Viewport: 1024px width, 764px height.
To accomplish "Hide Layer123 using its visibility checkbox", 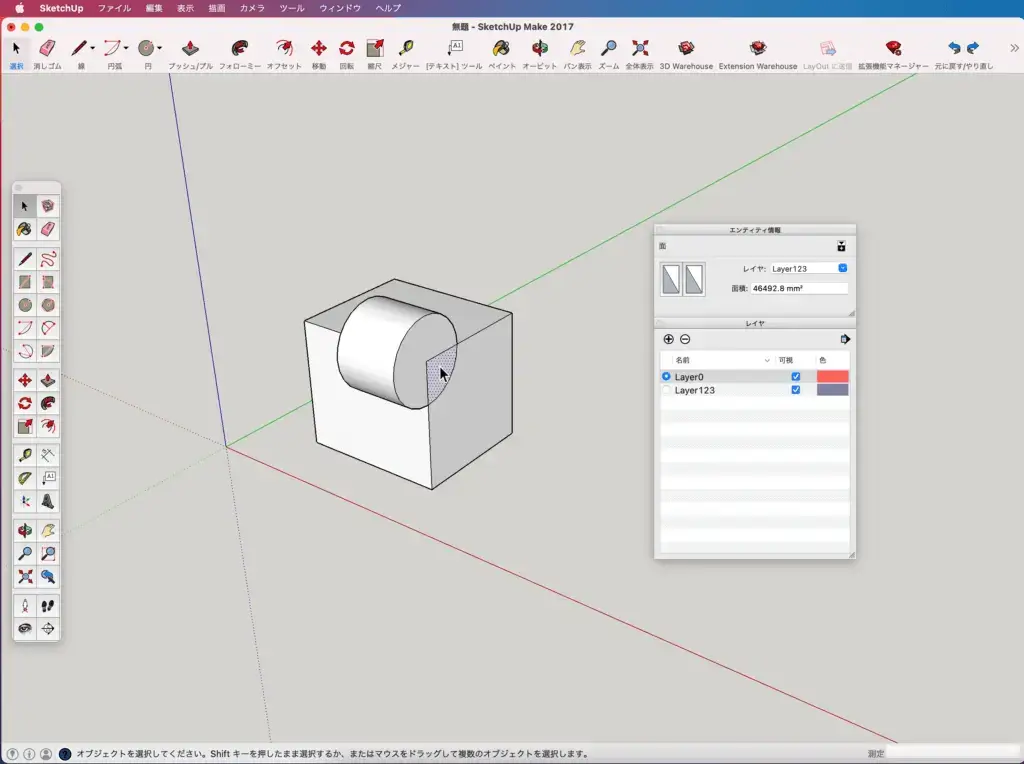I will [795, 390].
